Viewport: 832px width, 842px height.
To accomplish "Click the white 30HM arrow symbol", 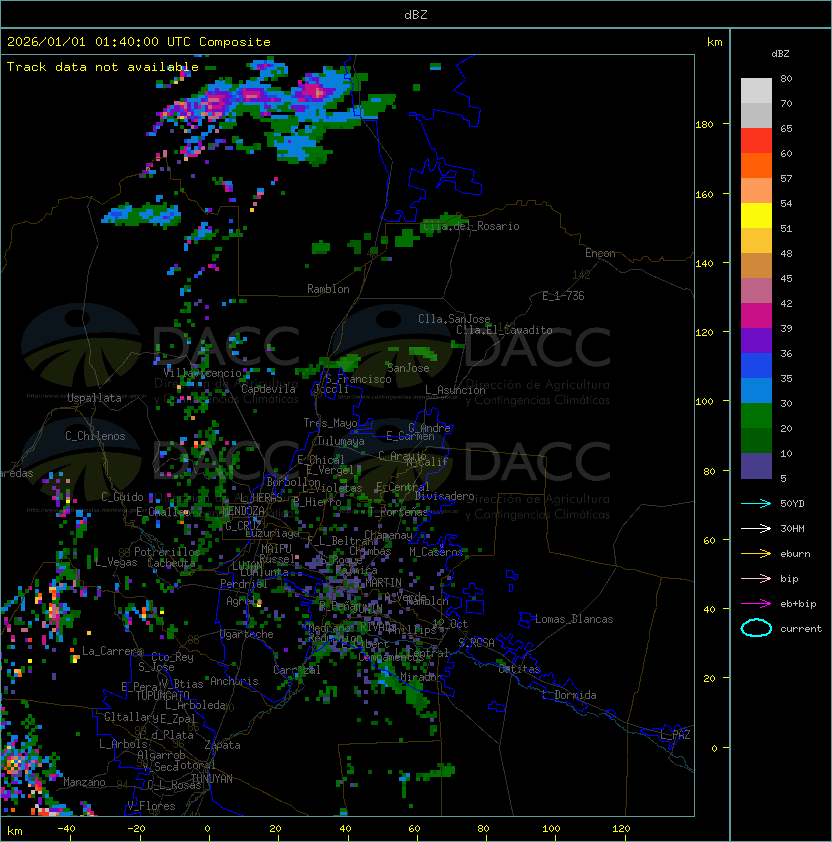I will coord(756,528).
